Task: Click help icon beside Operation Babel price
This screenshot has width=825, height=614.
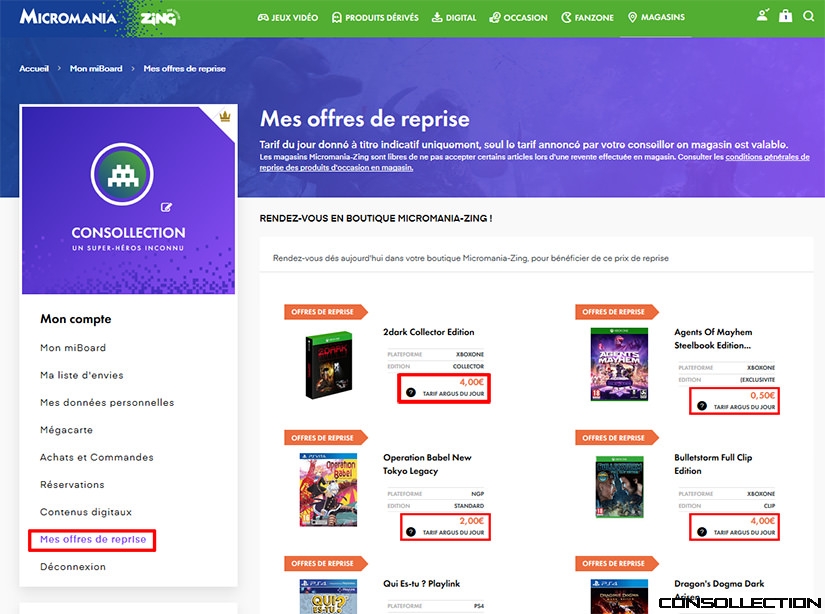Action: click(411, 532)
